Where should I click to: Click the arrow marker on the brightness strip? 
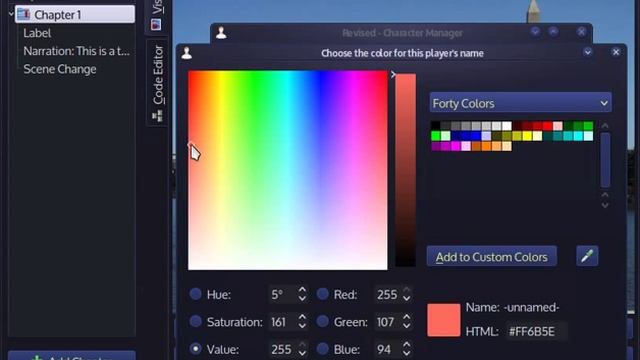393,75
